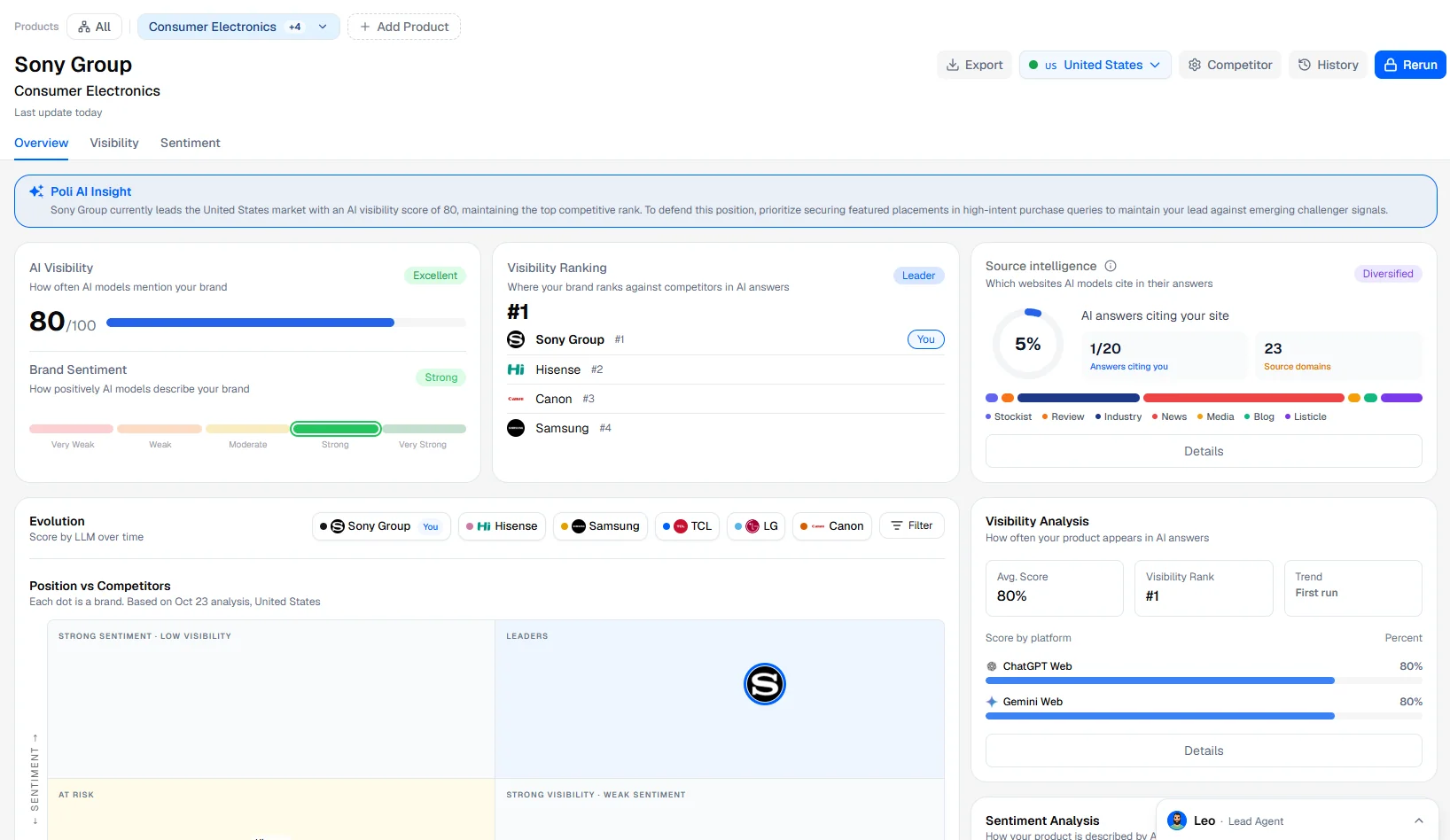
Task: Click the Sony Group logo in Visibility Ranking
Action: [x=516, y=339]
